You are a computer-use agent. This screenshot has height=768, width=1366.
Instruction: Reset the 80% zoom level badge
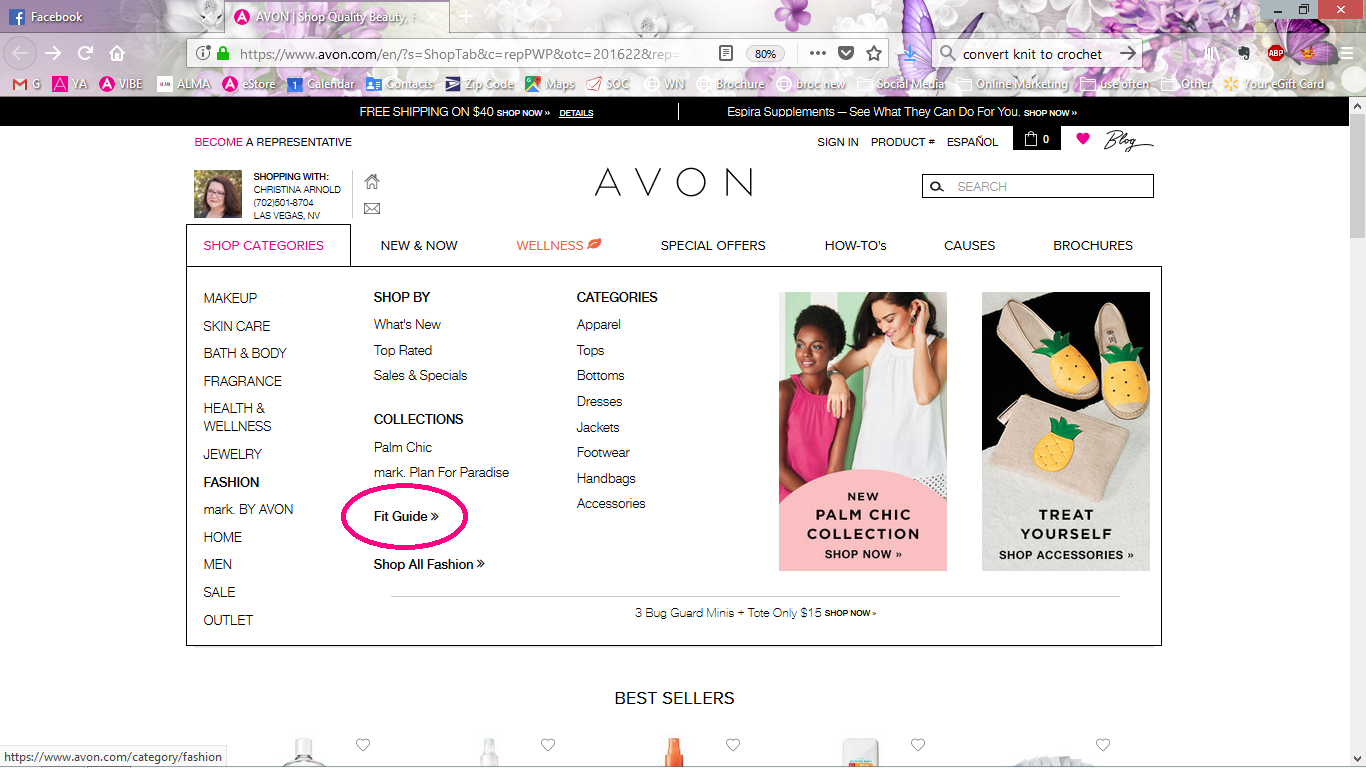[x=765, y=54]
